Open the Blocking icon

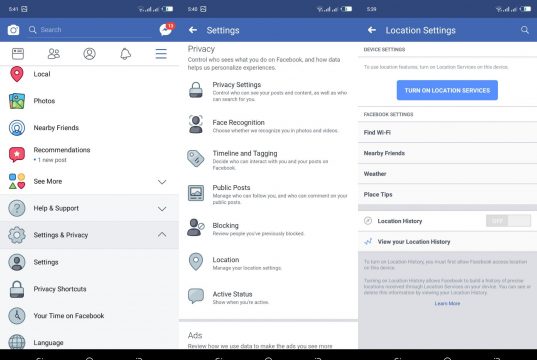pyautogui.click(x=196, y=227)
